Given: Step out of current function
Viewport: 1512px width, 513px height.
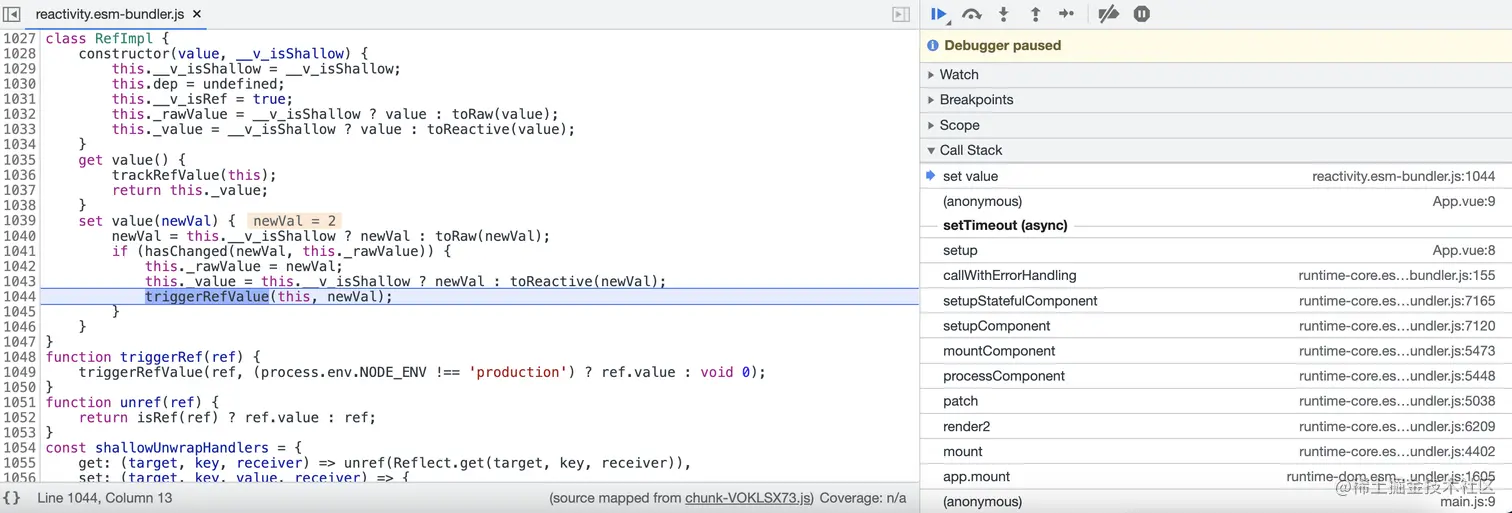Looking at the screenshot, I should coord(1035,14).
